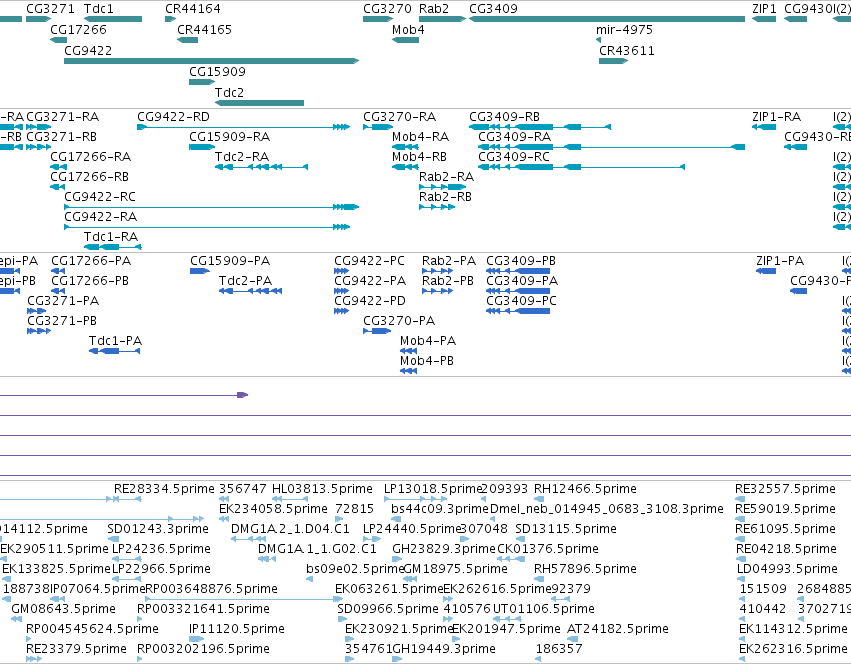
Task: Select the CG3270-PA protein feature
Action: (x=377, y=331)
